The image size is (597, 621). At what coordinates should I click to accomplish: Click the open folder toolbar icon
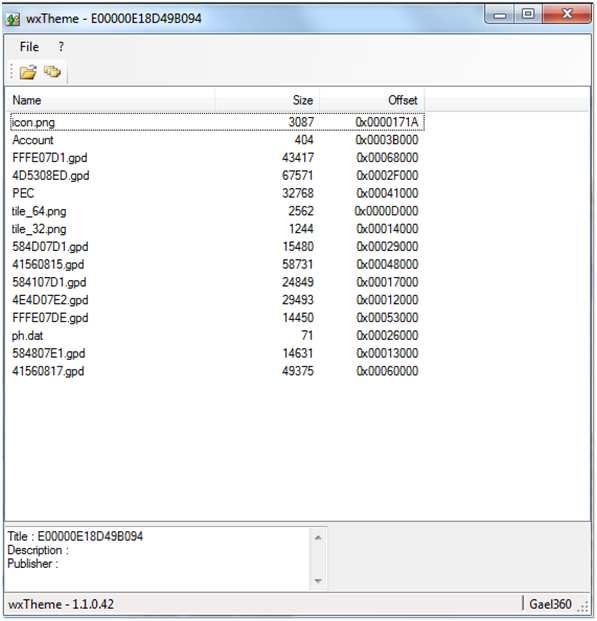[x=28, y=72]
